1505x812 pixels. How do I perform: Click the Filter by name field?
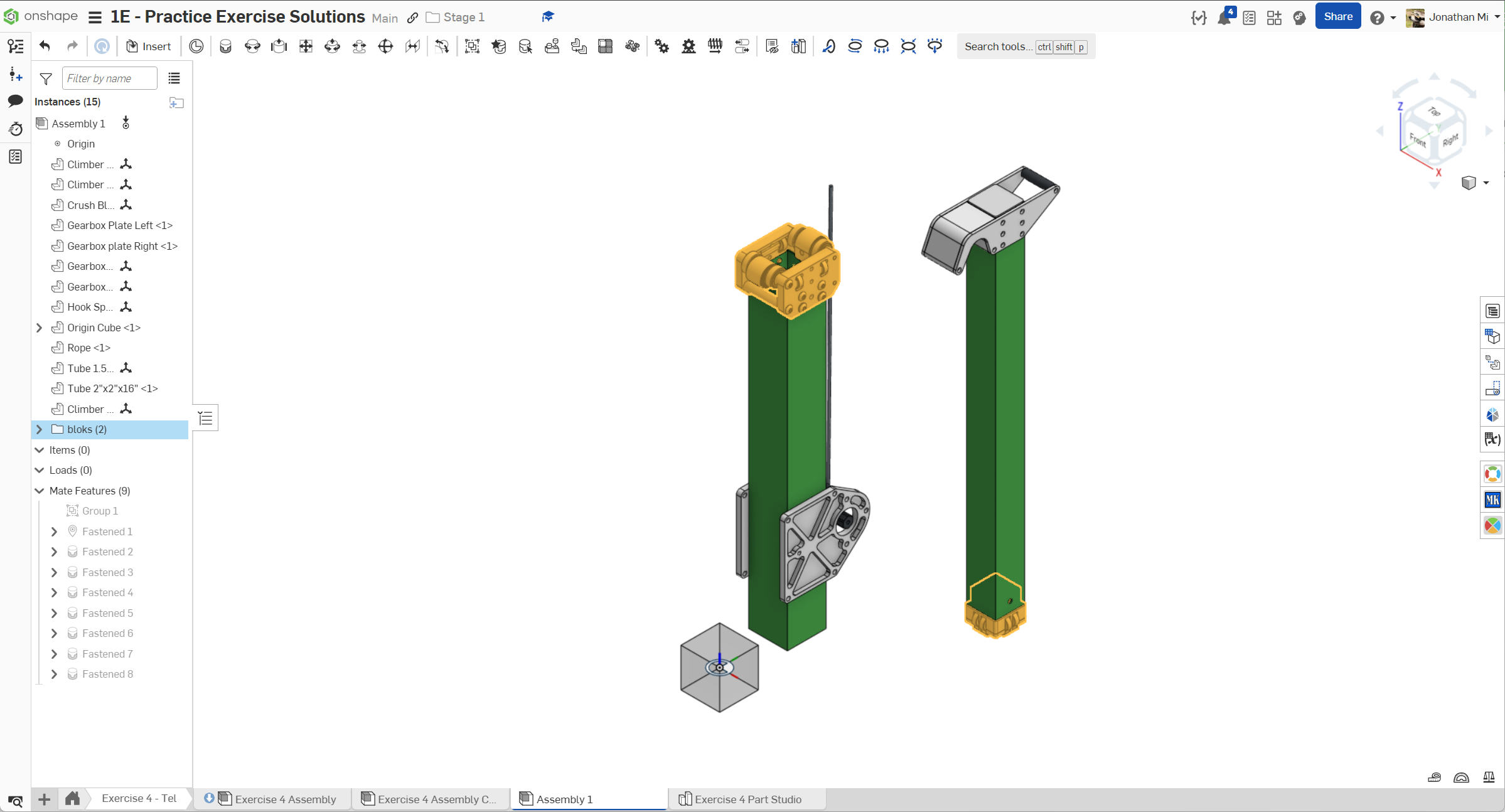pos(109,78)
